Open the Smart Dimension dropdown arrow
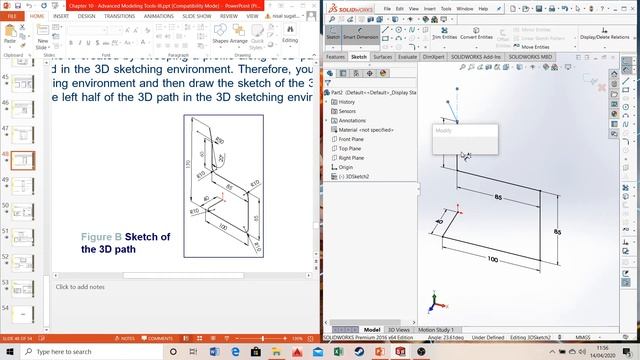This screenshot has width=640, height=360. [360, 47]
